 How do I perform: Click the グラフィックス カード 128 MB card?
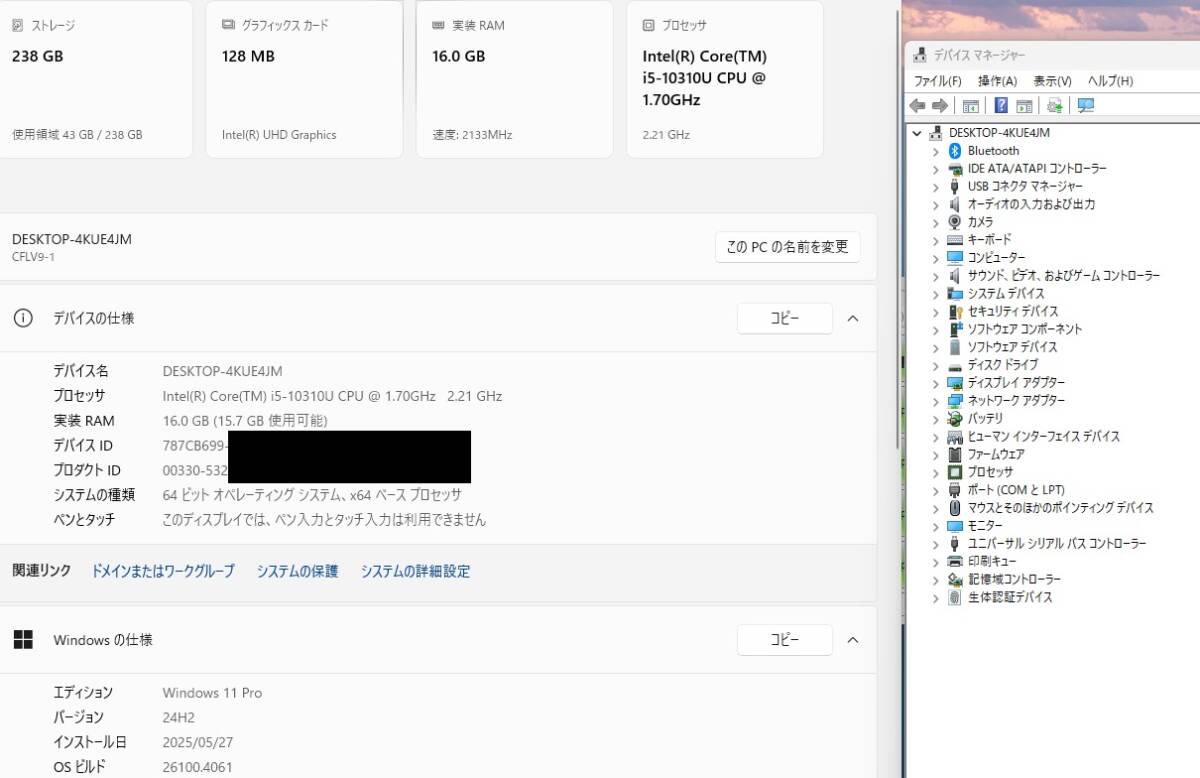[x=304, y=79]
